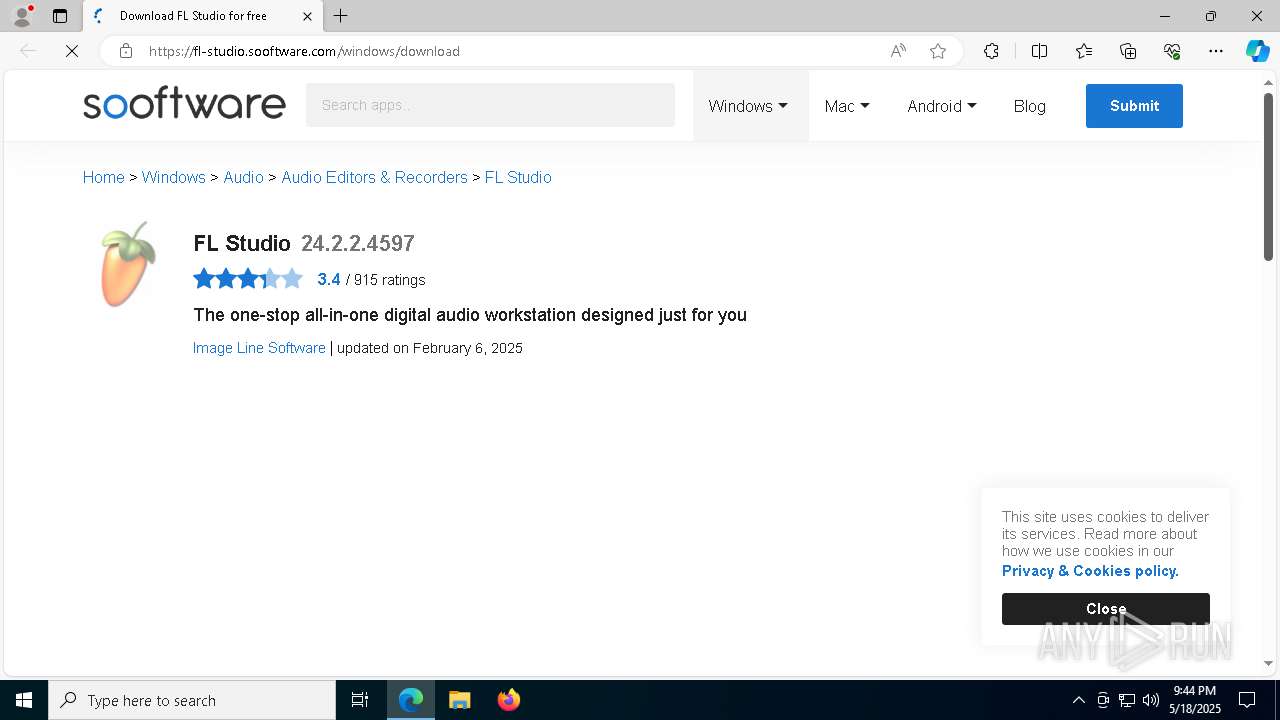Open network status tray icon
This screenshot has height=720, width=1280.
click(x=1127, y=700)
